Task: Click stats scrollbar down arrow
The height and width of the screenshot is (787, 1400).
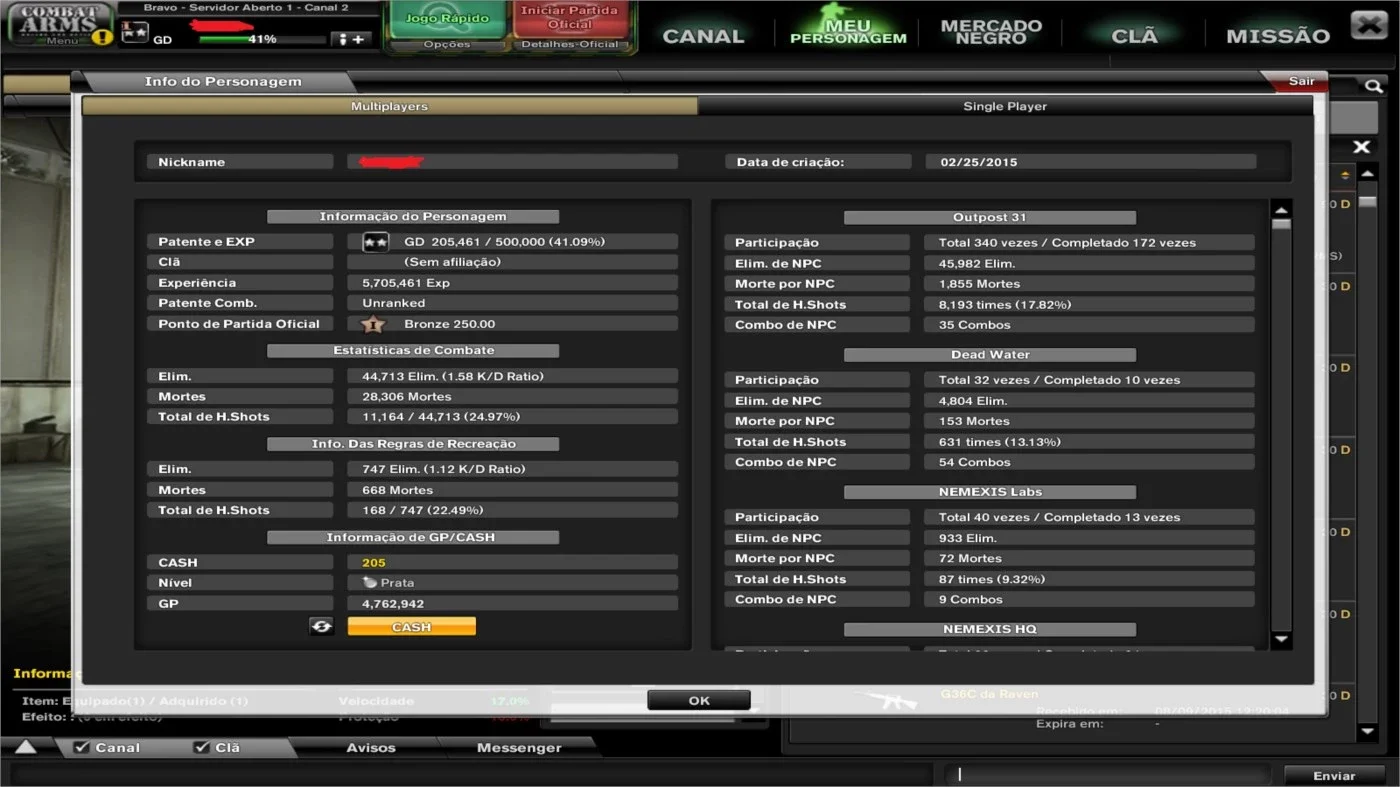Action: [x=1281, y=639]
